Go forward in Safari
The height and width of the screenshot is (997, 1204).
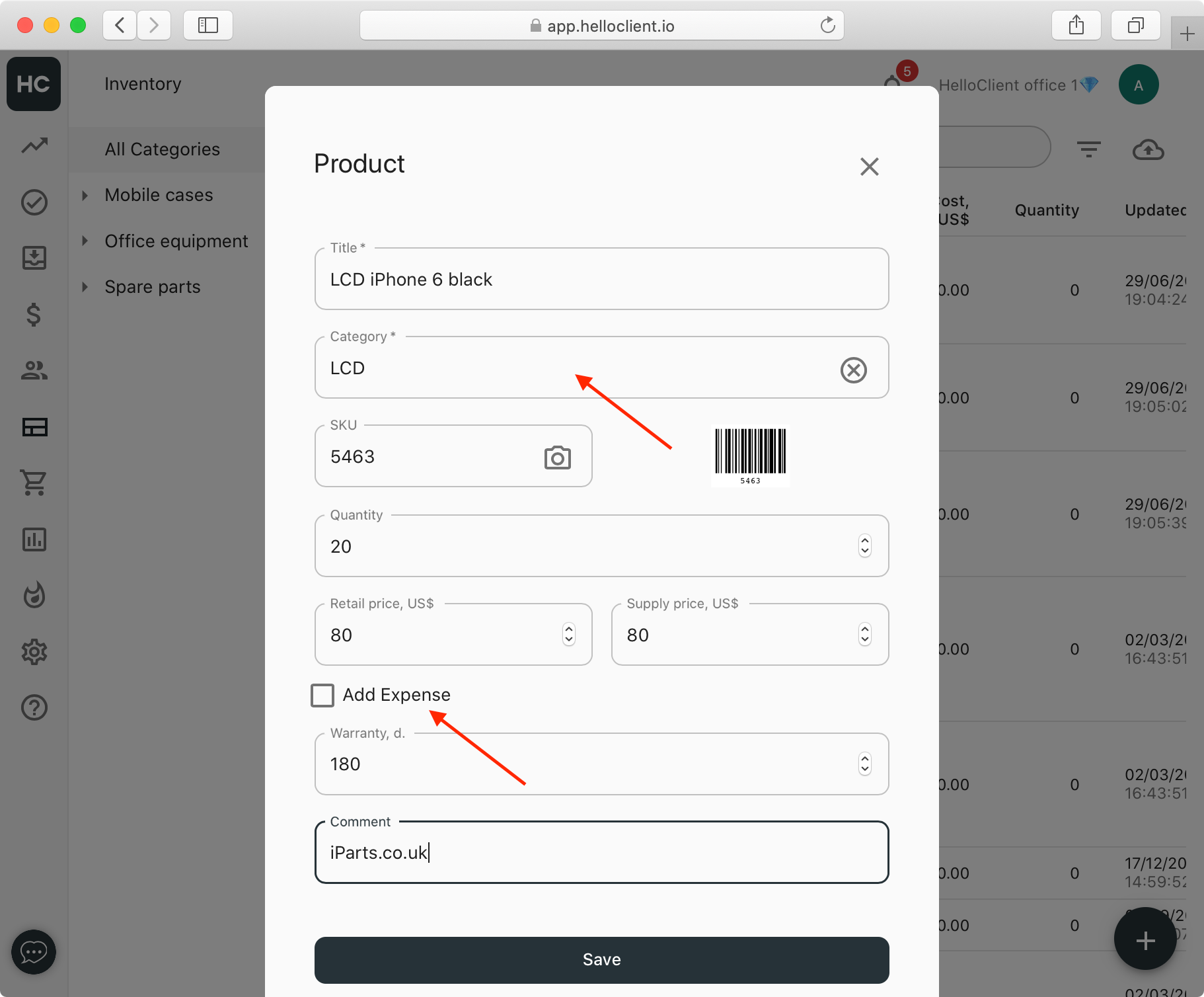154,26
